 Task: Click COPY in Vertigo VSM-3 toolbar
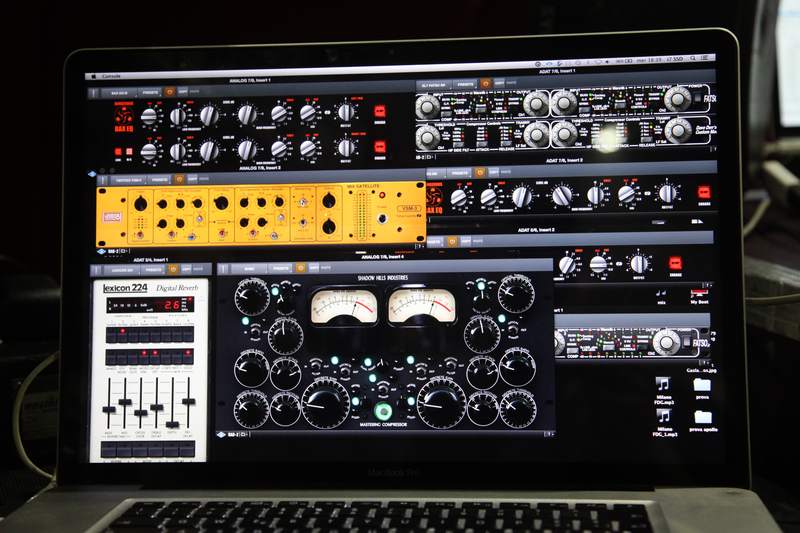192,179
